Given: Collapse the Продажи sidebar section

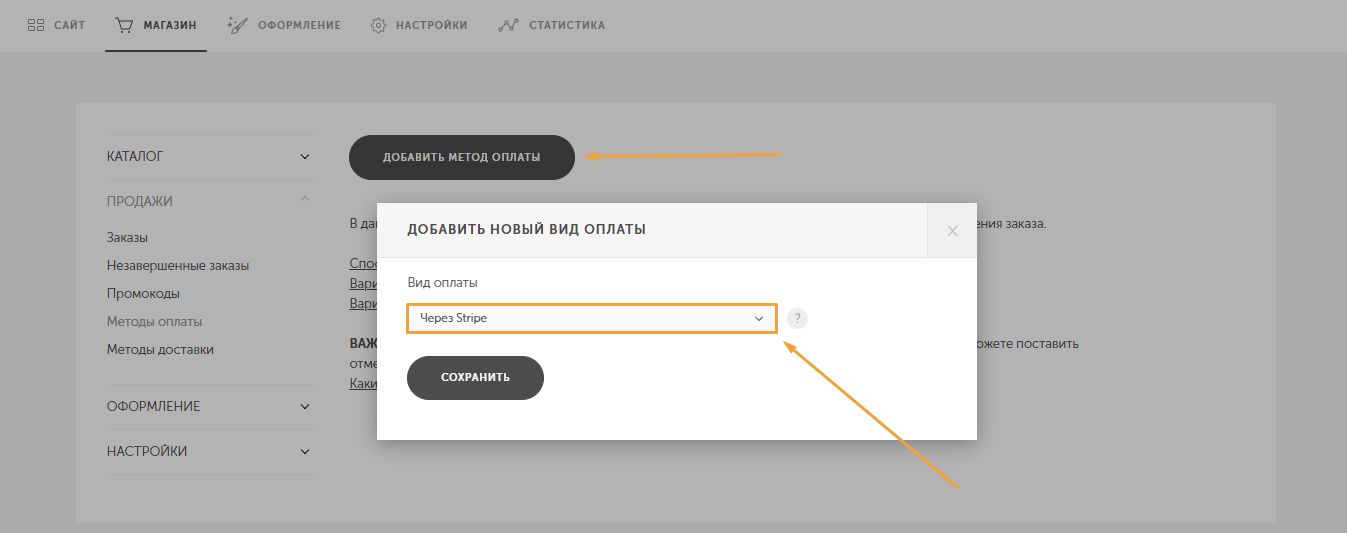Looking at the screenshot, I should [305, 200].
